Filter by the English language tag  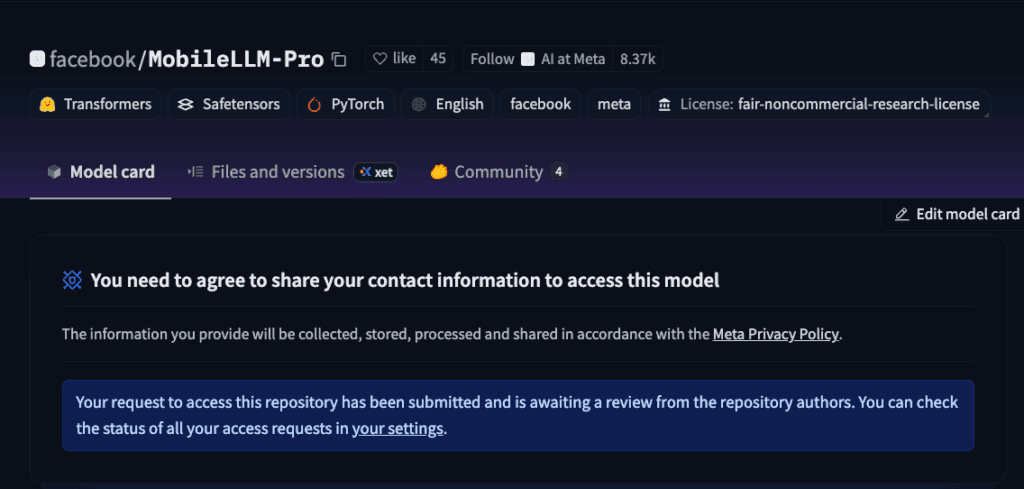(447, 104)
